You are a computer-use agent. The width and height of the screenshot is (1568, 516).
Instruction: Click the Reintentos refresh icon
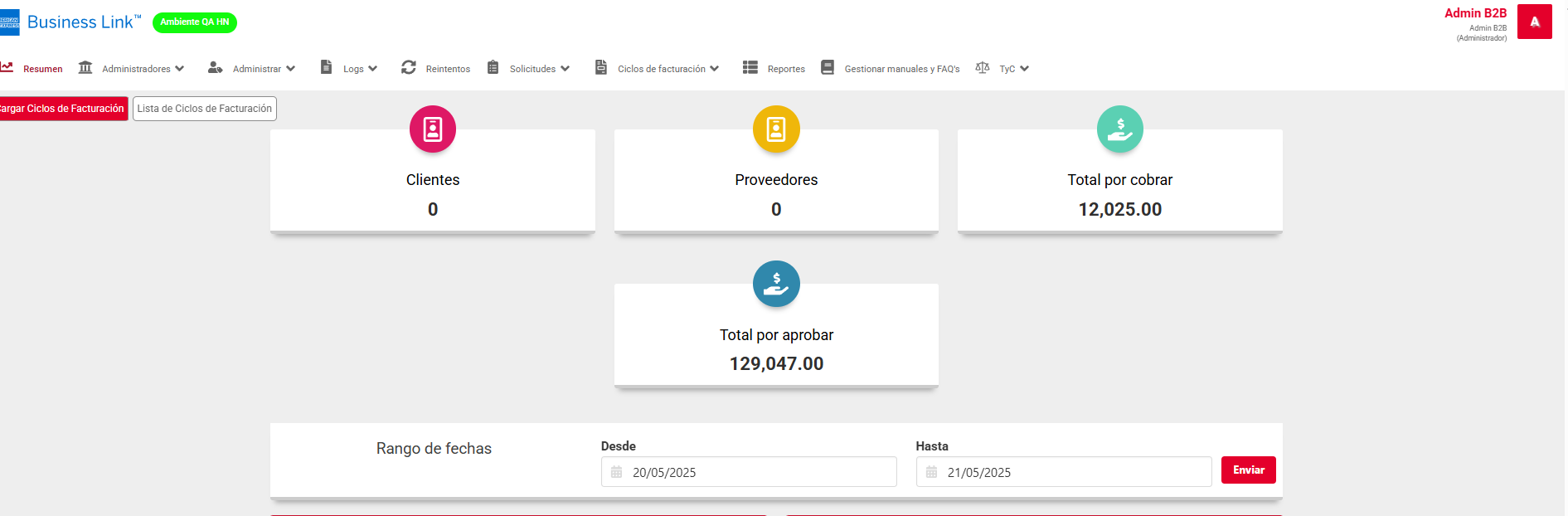point(409,68)
